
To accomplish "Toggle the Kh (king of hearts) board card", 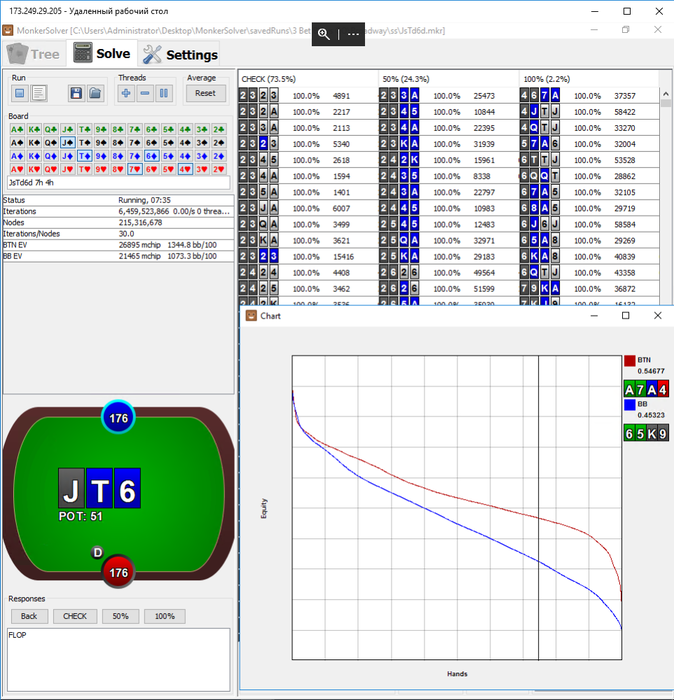I will (34, 170).
